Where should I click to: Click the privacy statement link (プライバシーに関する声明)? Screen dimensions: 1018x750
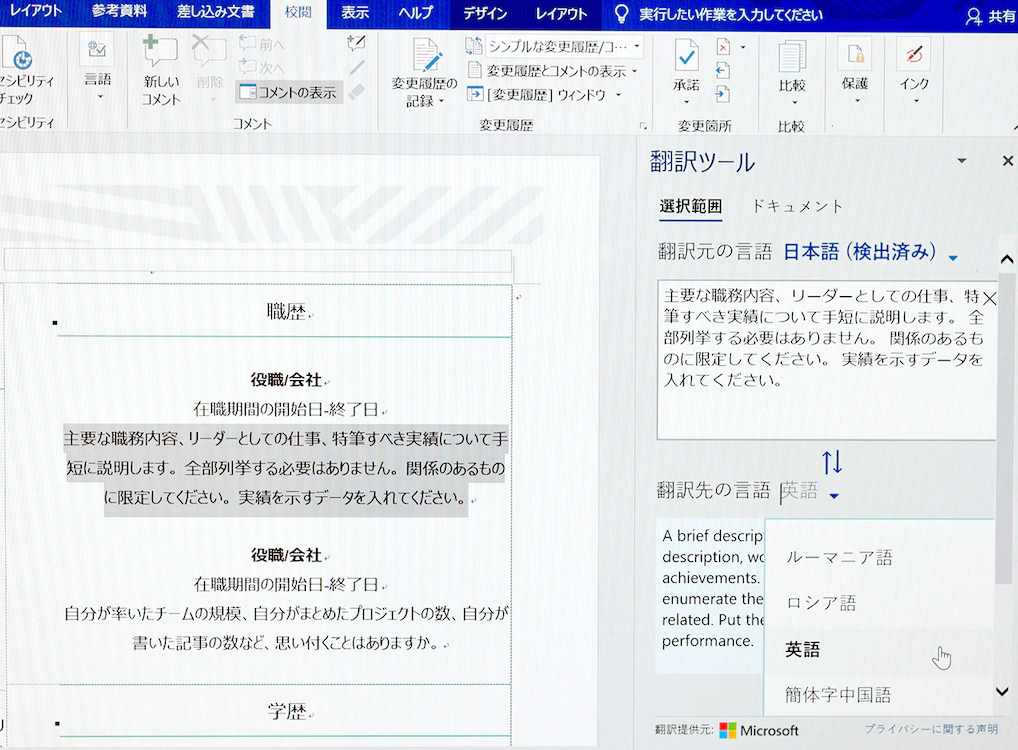tap(930, 730)
